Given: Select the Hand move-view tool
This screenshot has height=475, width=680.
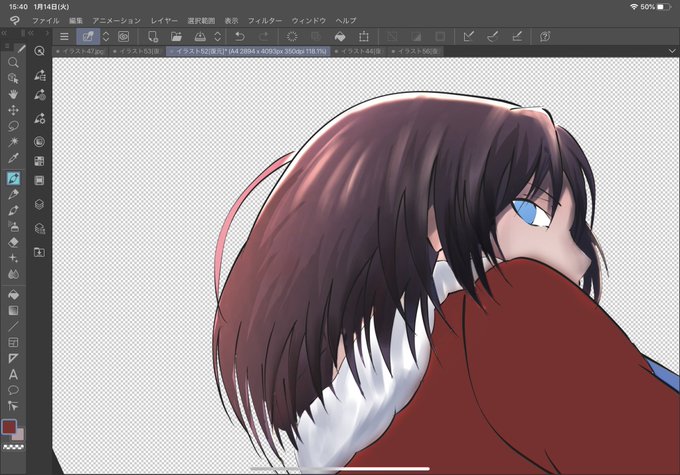Looking at the screenshot, I should [x=13, y=94].
